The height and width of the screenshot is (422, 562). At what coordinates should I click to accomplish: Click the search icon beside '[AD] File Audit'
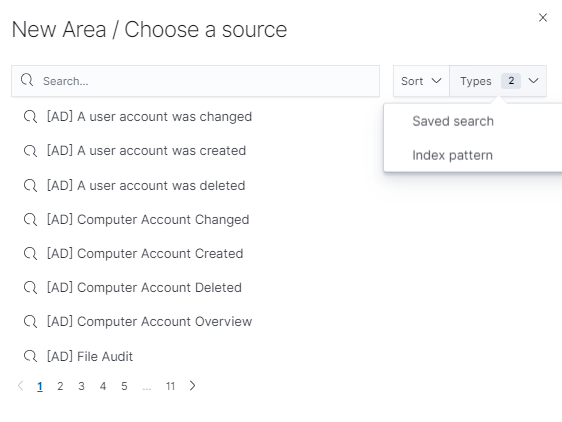click(30, 357)
